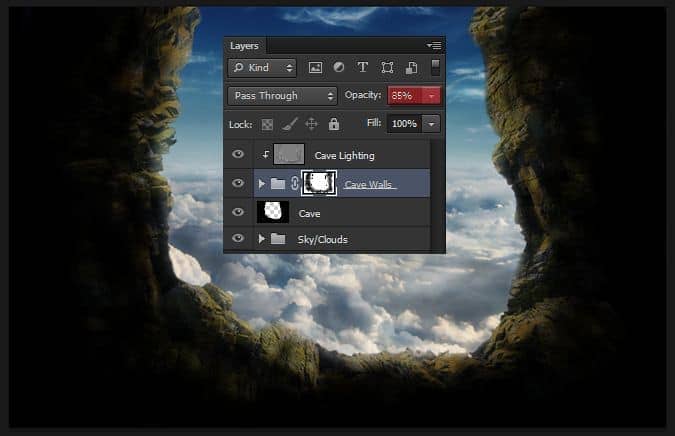Enable lock transparent pixels
This screenshot has height=436, width=675.
point(267,125)
